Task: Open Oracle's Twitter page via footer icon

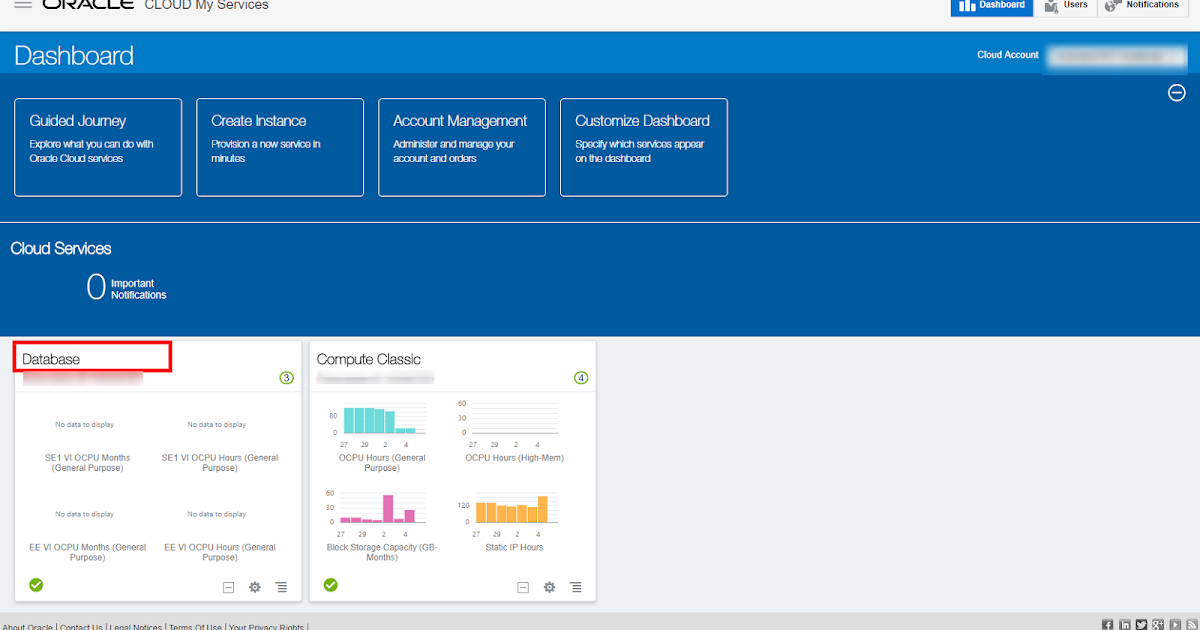Action: point(1140,624)
